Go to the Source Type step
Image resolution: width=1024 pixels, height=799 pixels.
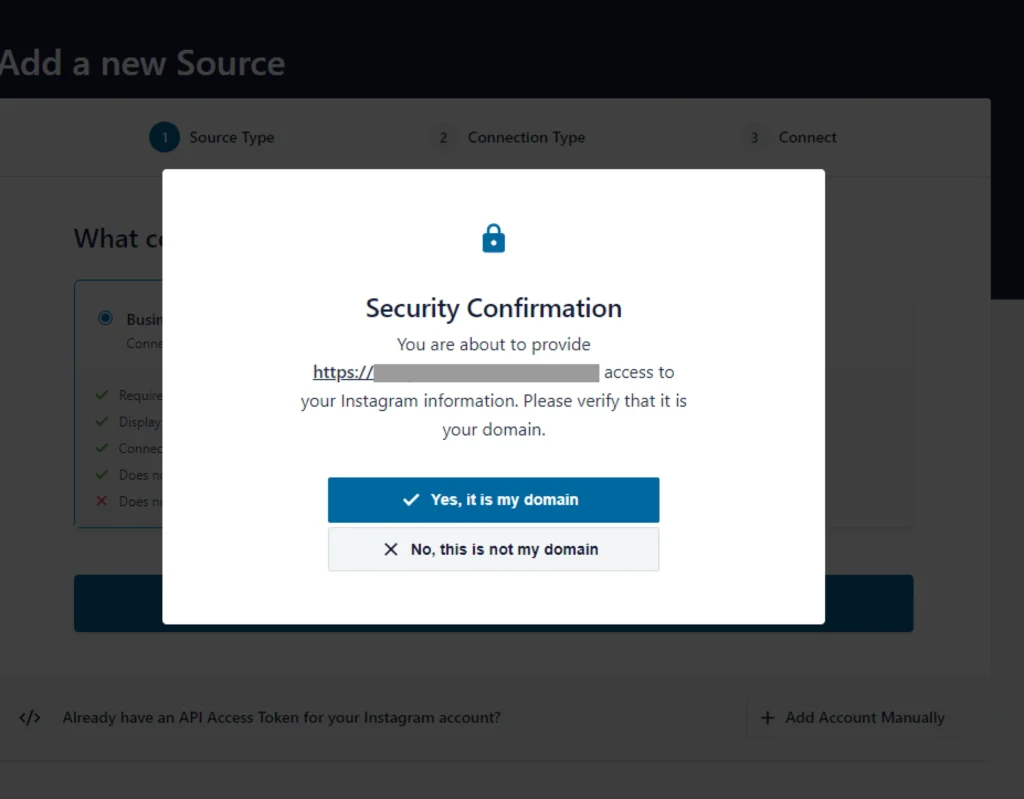[x=232, y=137]
